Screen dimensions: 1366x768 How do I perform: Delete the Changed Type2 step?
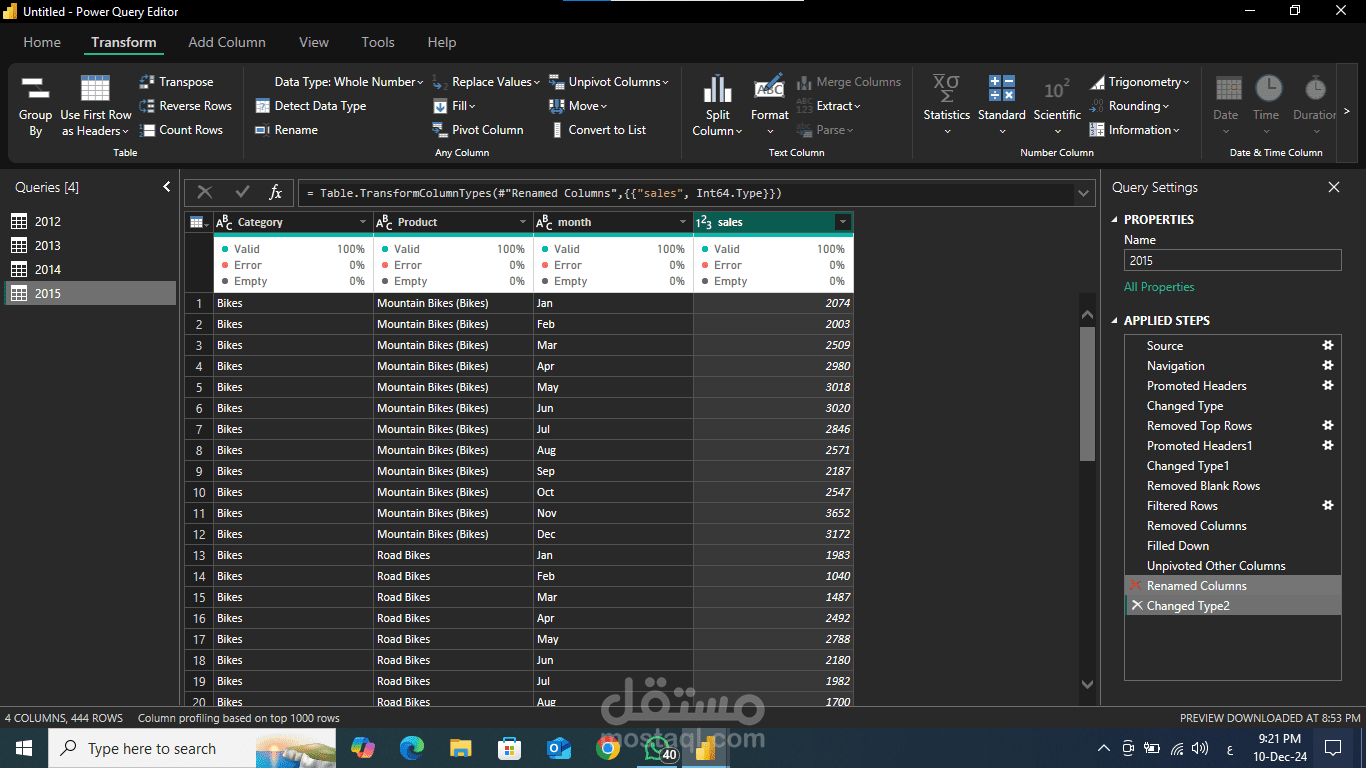pos(1136,605)
